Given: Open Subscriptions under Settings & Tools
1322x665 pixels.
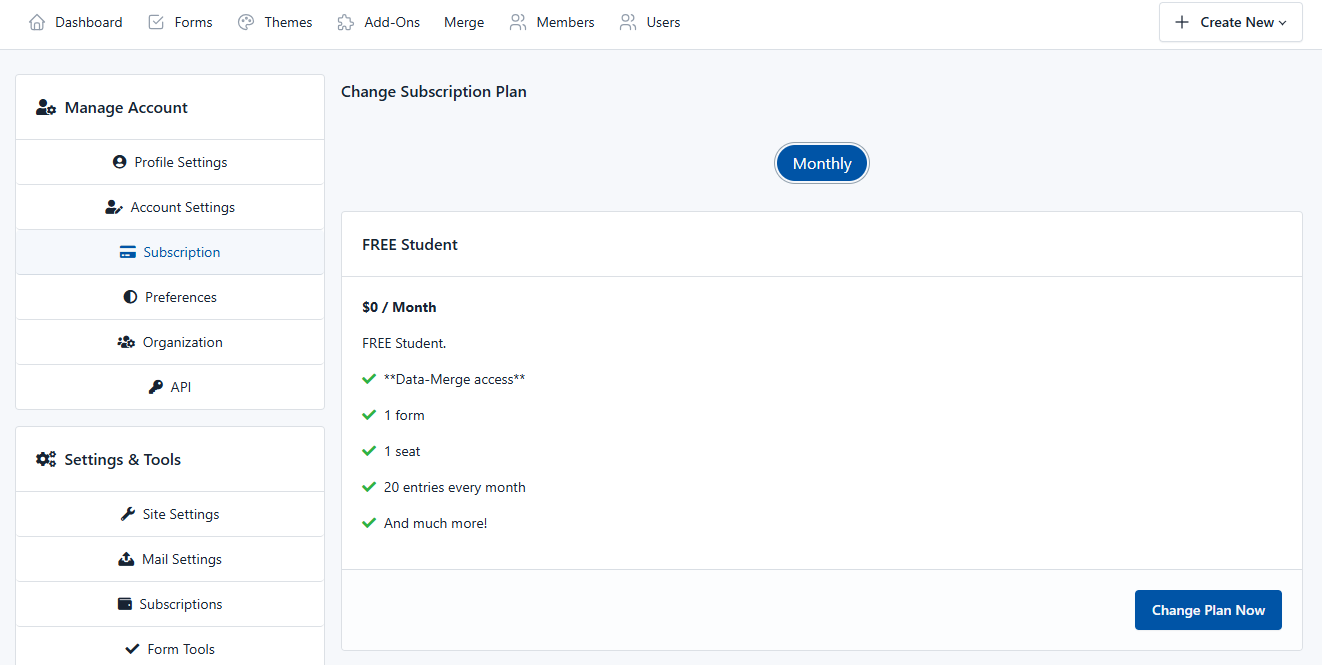Looking at the screenshot, I should [180, 604].
